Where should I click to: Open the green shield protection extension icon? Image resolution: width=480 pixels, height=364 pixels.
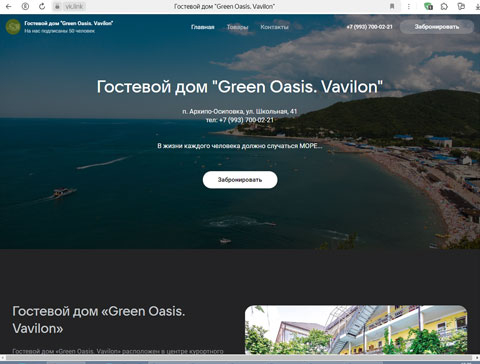tap(428, 6)
